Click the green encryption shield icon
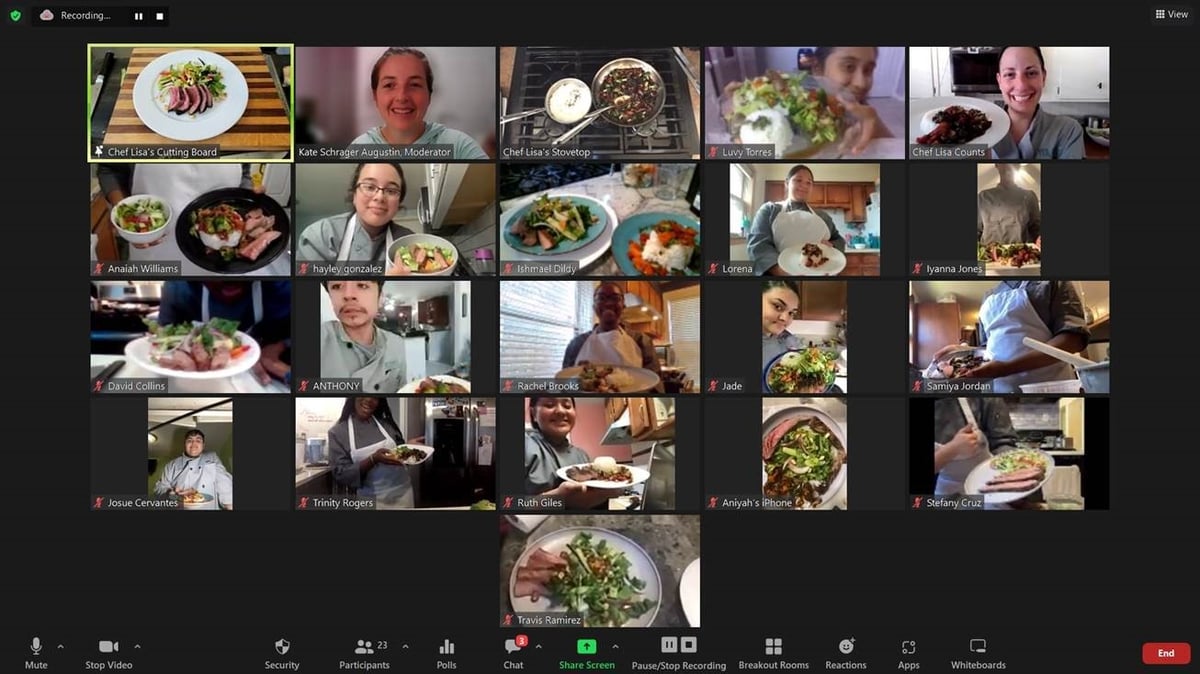The image size is (1200, 674). coord(15,16)
